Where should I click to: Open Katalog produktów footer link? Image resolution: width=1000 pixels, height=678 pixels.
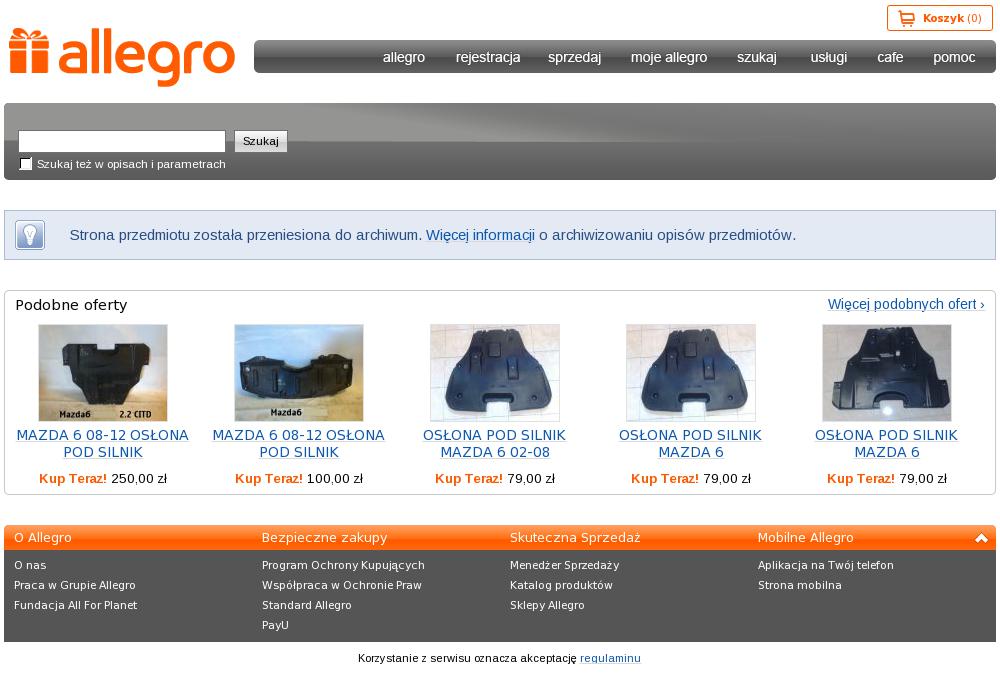point(561,585)
